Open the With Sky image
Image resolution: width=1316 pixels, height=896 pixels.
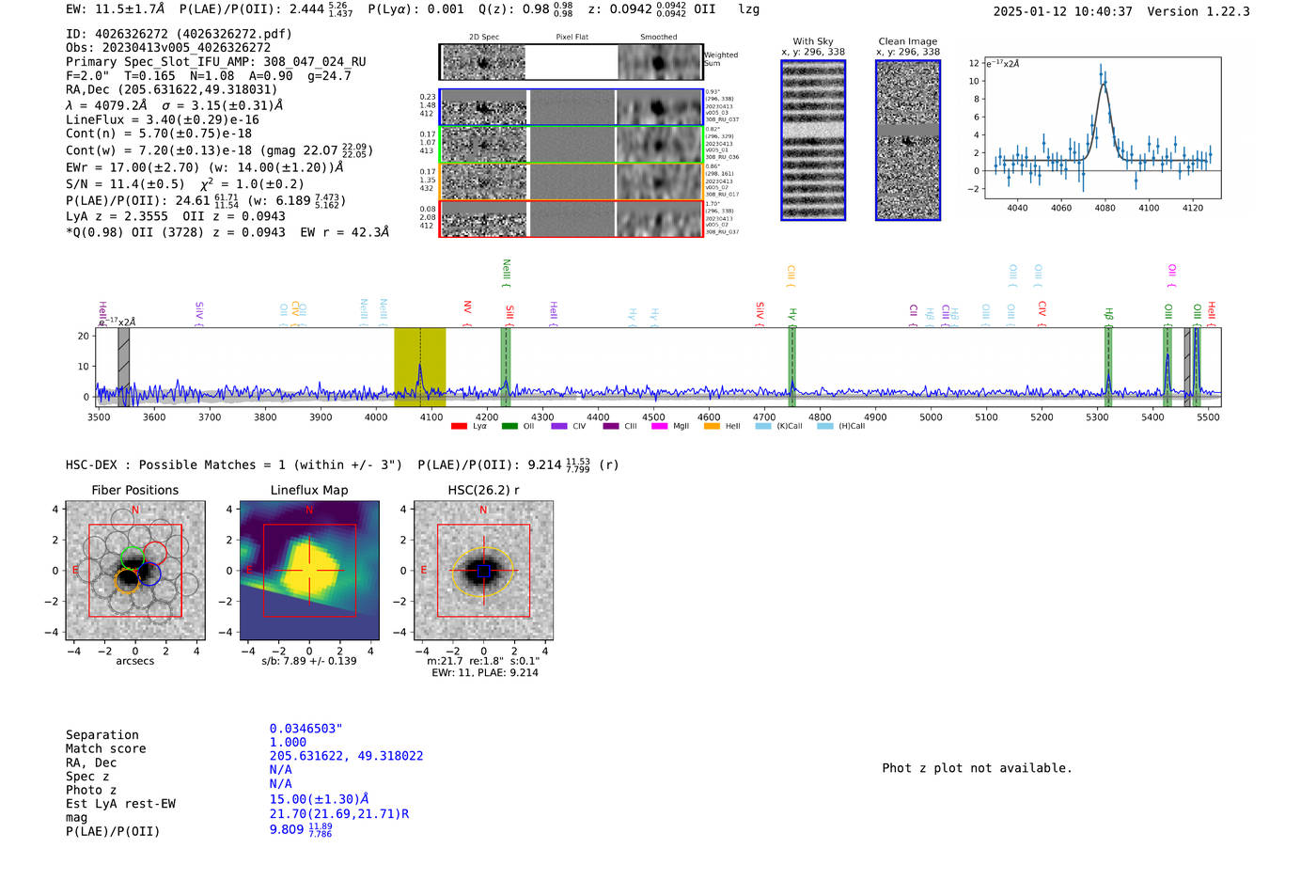(813, 140)
